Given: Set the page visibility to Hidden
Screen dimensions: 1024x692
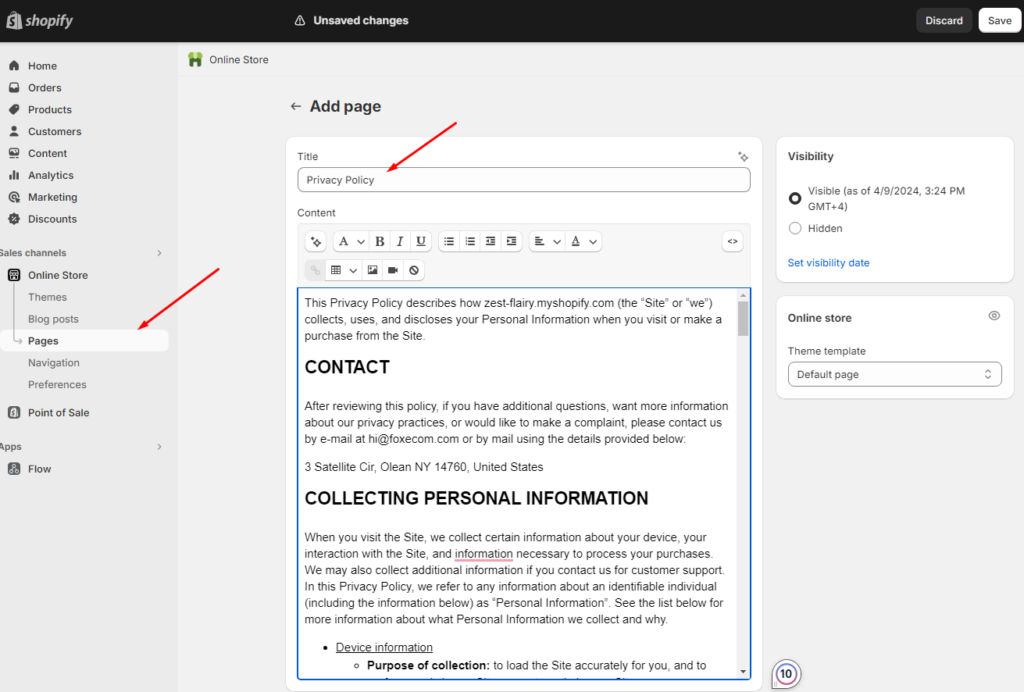Looking at the screenshot, I should pos(795,228).
